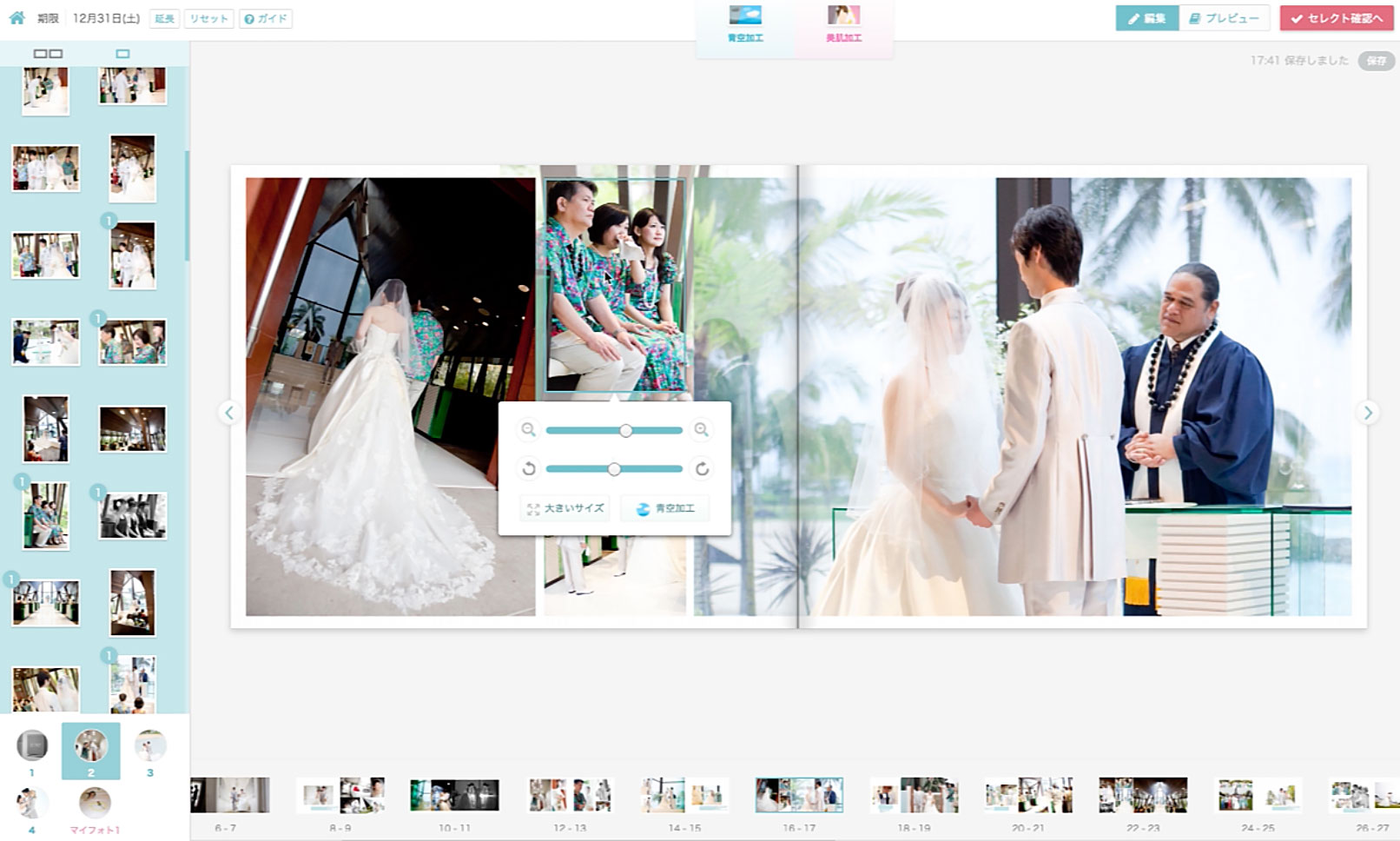Select the bride in gown photo on page
This screenshot has width=1400, height=841.
[390, 396]
